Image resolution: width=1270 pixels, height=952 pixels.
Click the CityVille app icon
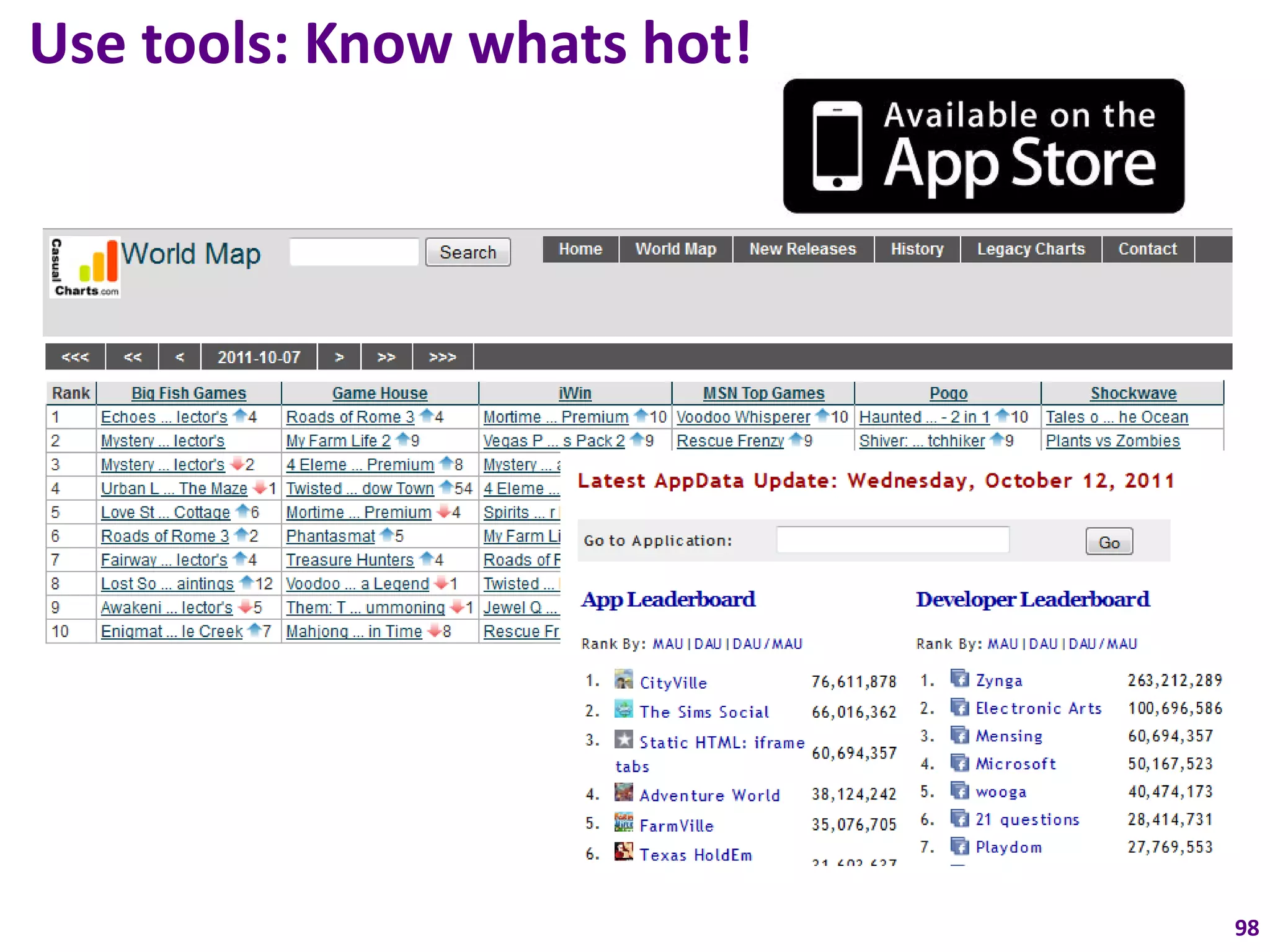(623, 679)
